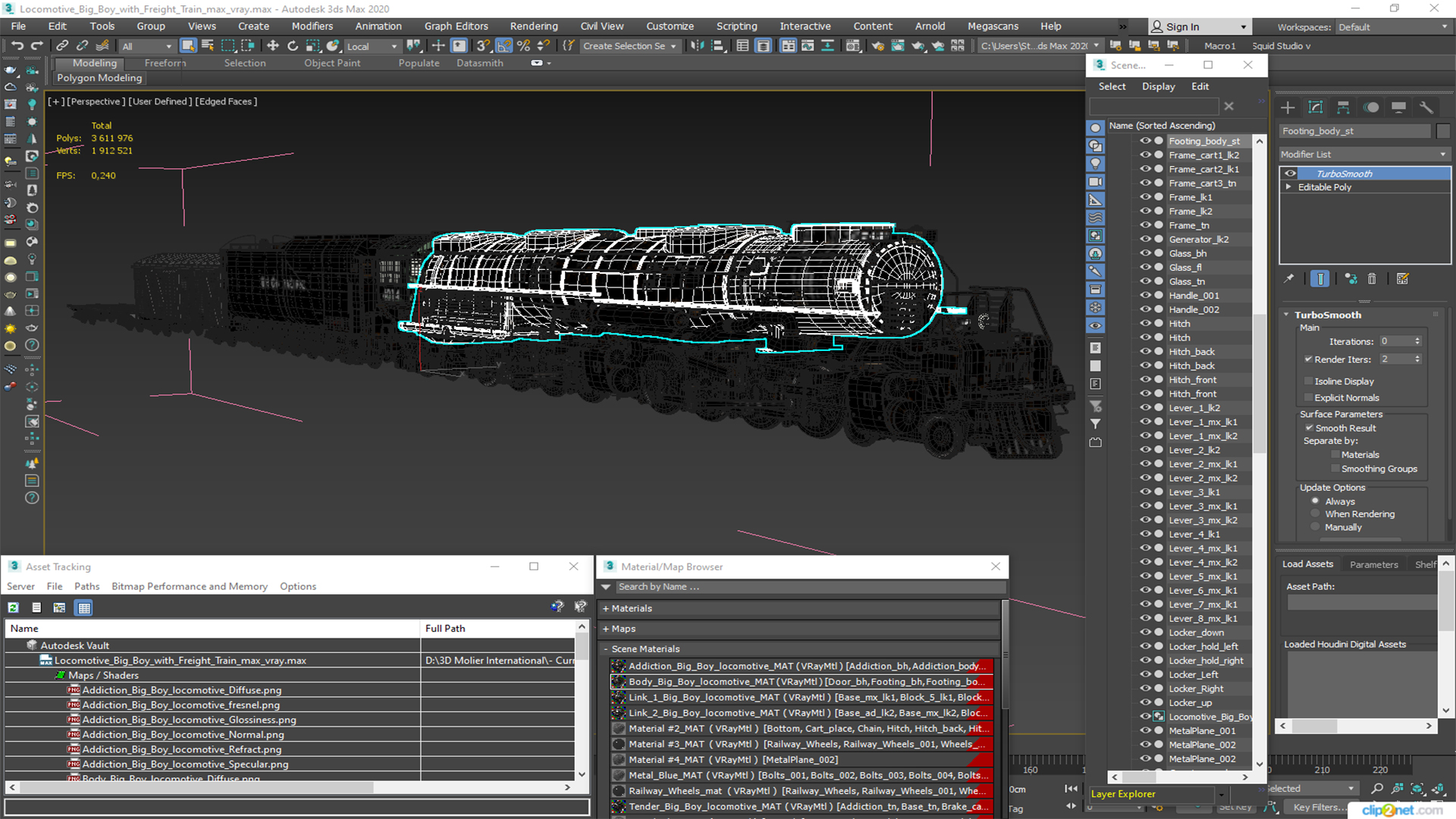Toggle Show End Result in modifier stack
The image size is (1456, 819).
click(1320, 279)
